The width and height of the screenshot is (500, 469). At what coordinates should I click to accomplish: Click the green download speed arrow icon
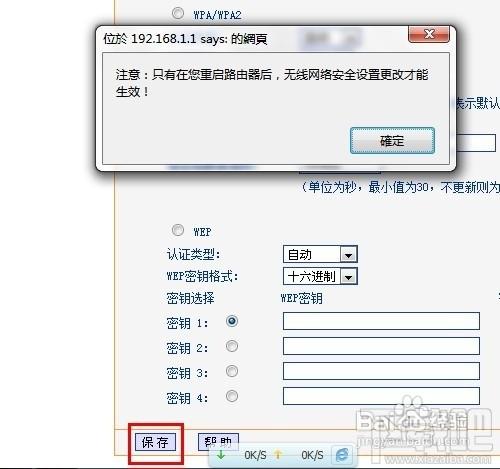221,455
